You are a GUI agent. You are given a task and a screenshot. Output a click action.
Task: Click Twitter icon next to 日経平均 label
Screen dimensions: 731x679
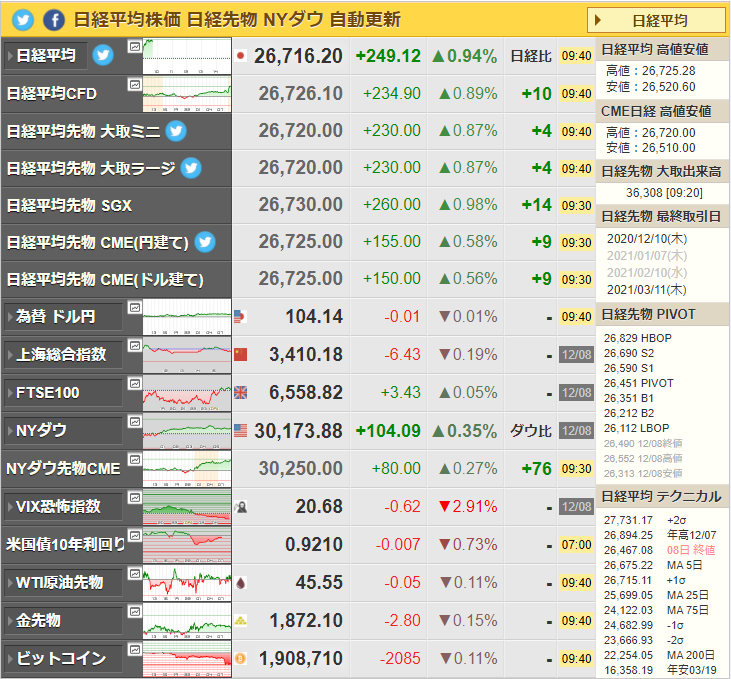click(x=103, y=55)
